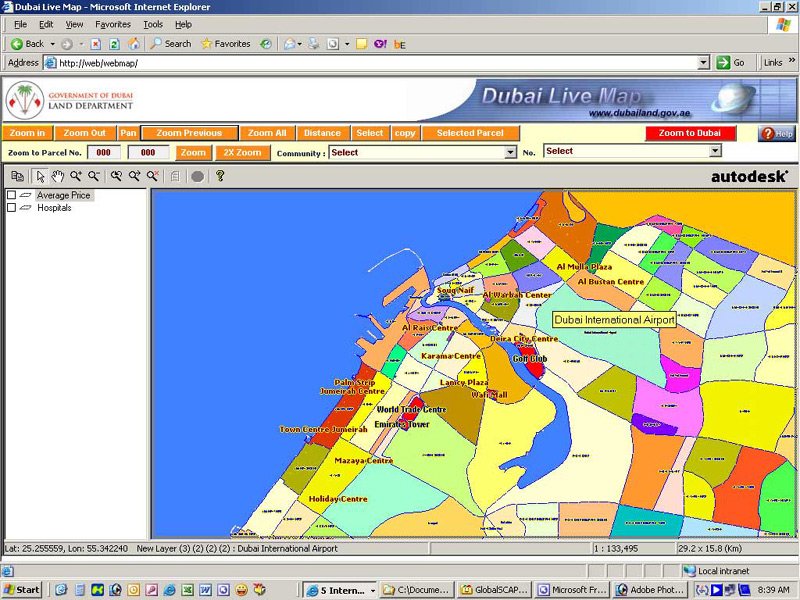Click the Distance button
800x600 pixels.
coord(322,133)
